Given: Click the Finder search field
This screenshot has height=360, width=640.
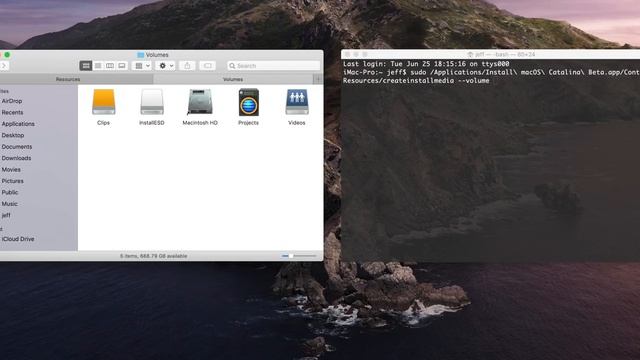Looking at the screenshot, I should 273,66.
